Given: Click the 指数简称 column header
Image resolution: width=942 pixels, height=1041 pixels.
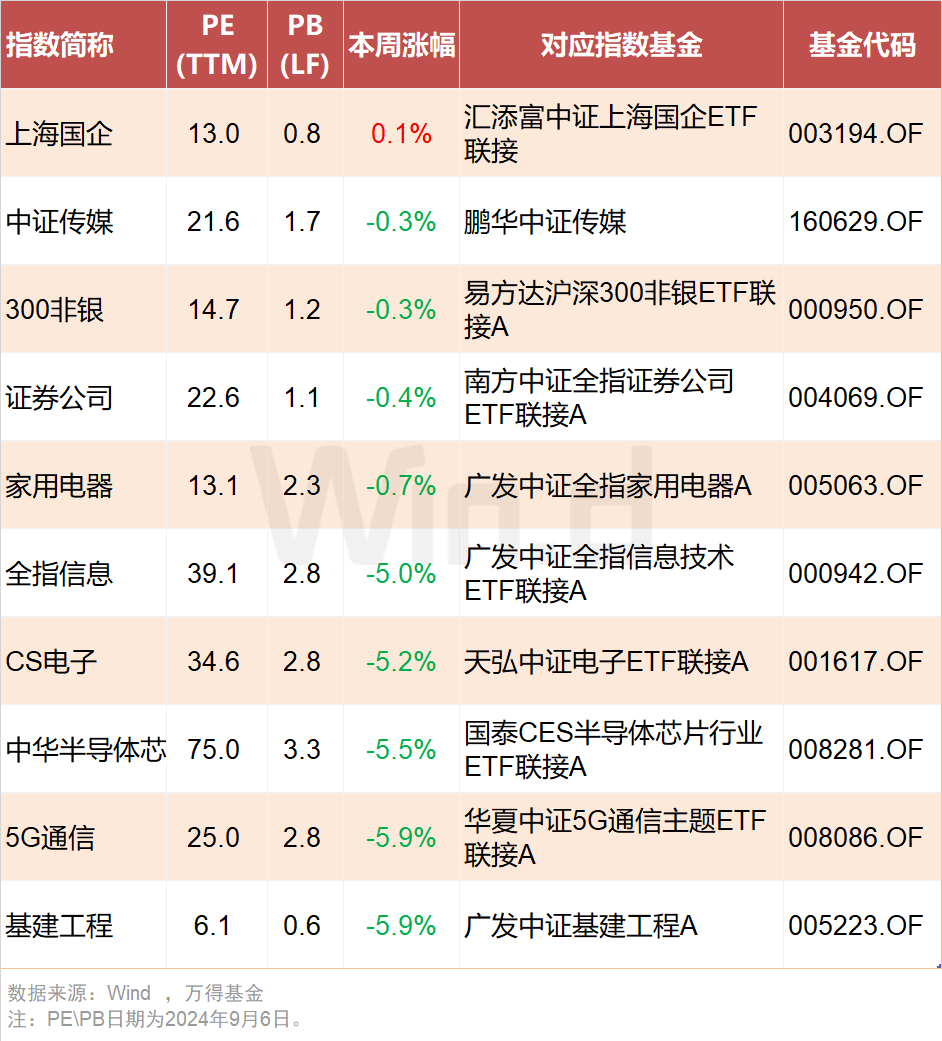Looking at the screenshot, I should [60, 45].
